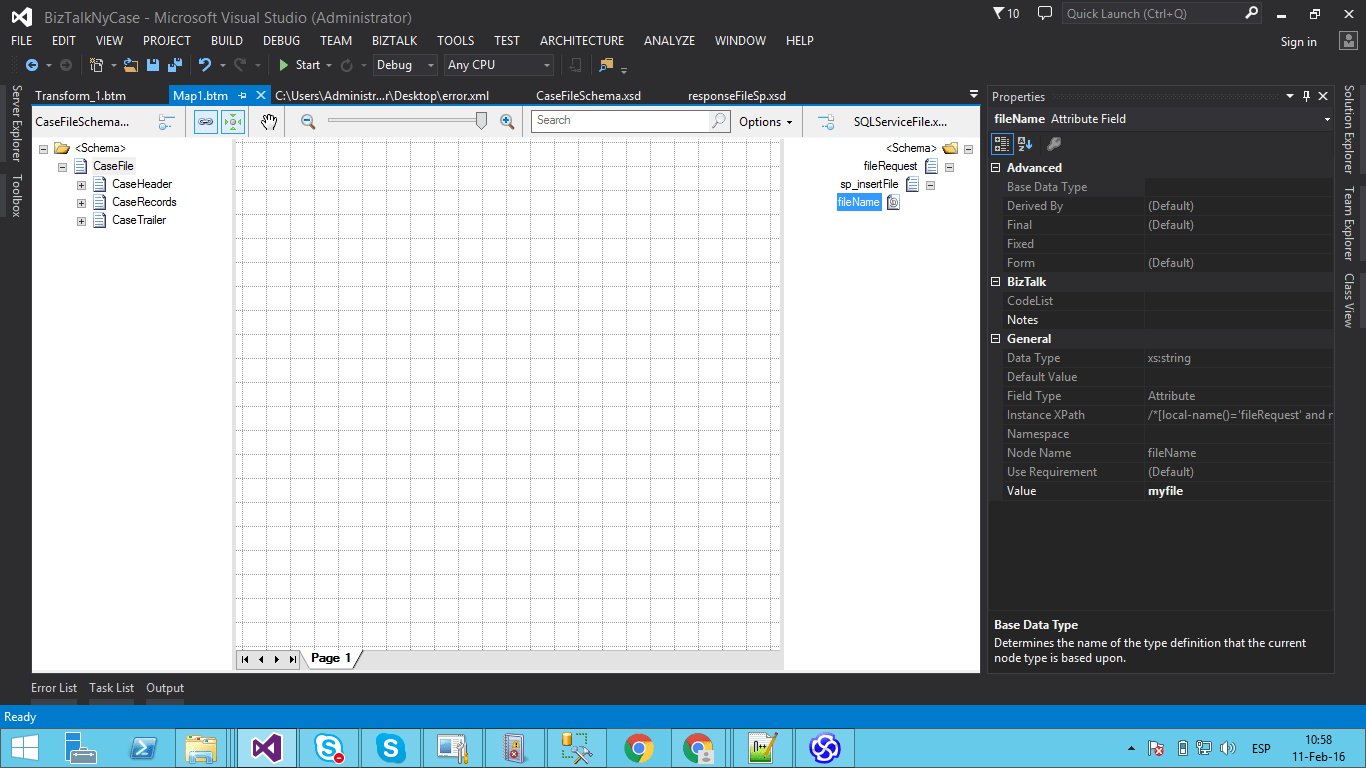Open the error.xml document tab

pyautogui.click(x=382, y=96)
